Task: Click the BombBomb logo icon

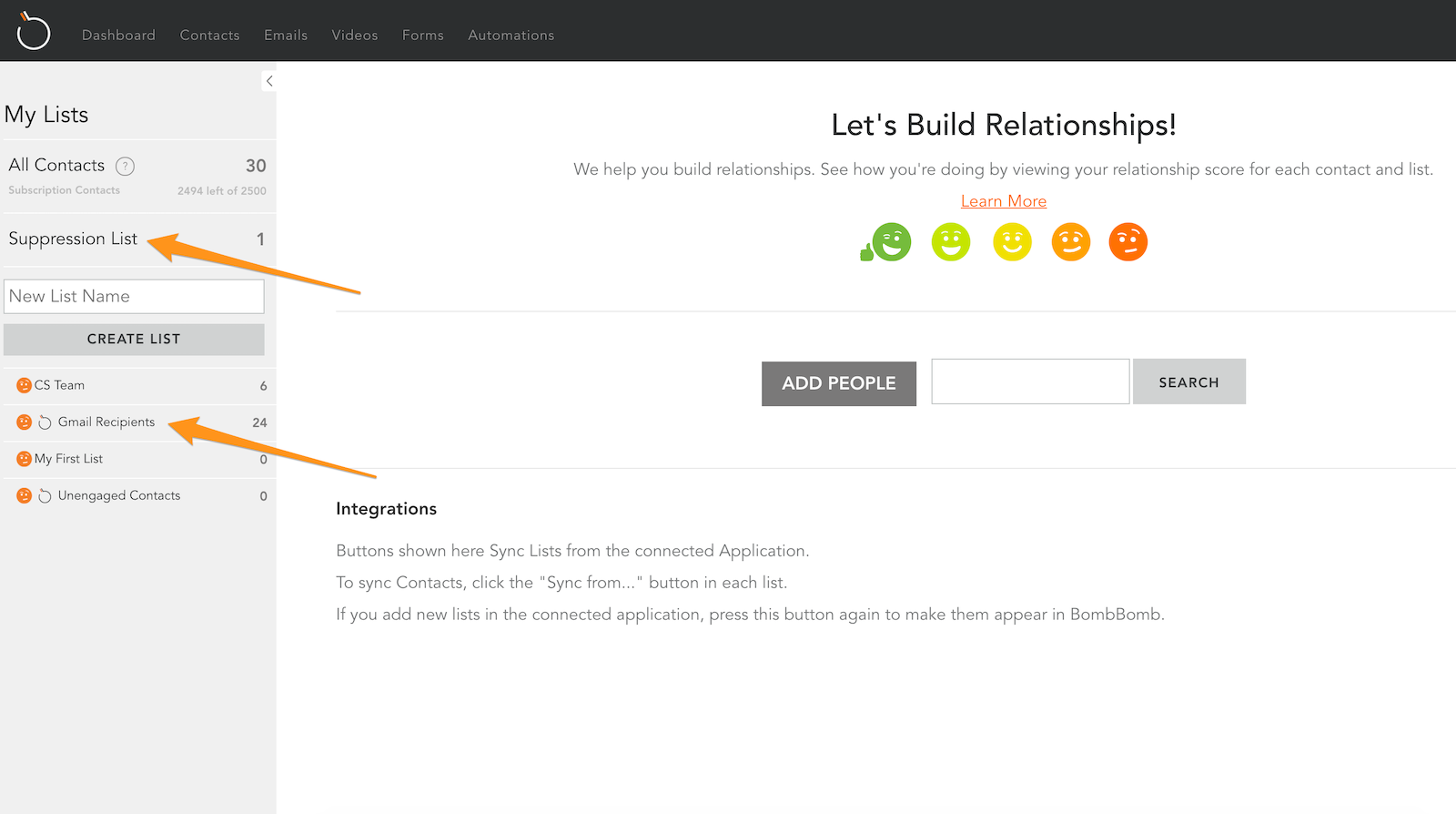Action: click(34, 31)
